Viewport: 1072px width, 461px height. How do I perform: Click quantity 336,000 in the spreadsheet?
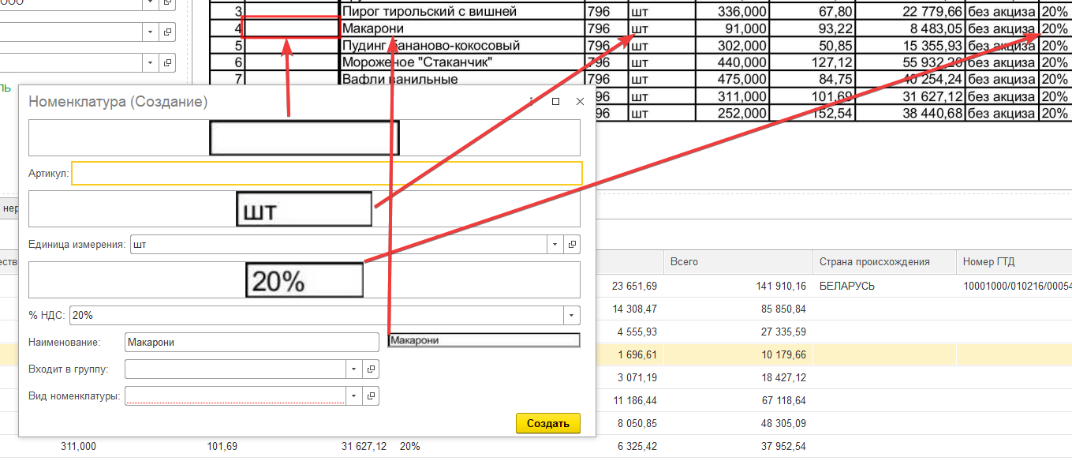pos(742,12)
